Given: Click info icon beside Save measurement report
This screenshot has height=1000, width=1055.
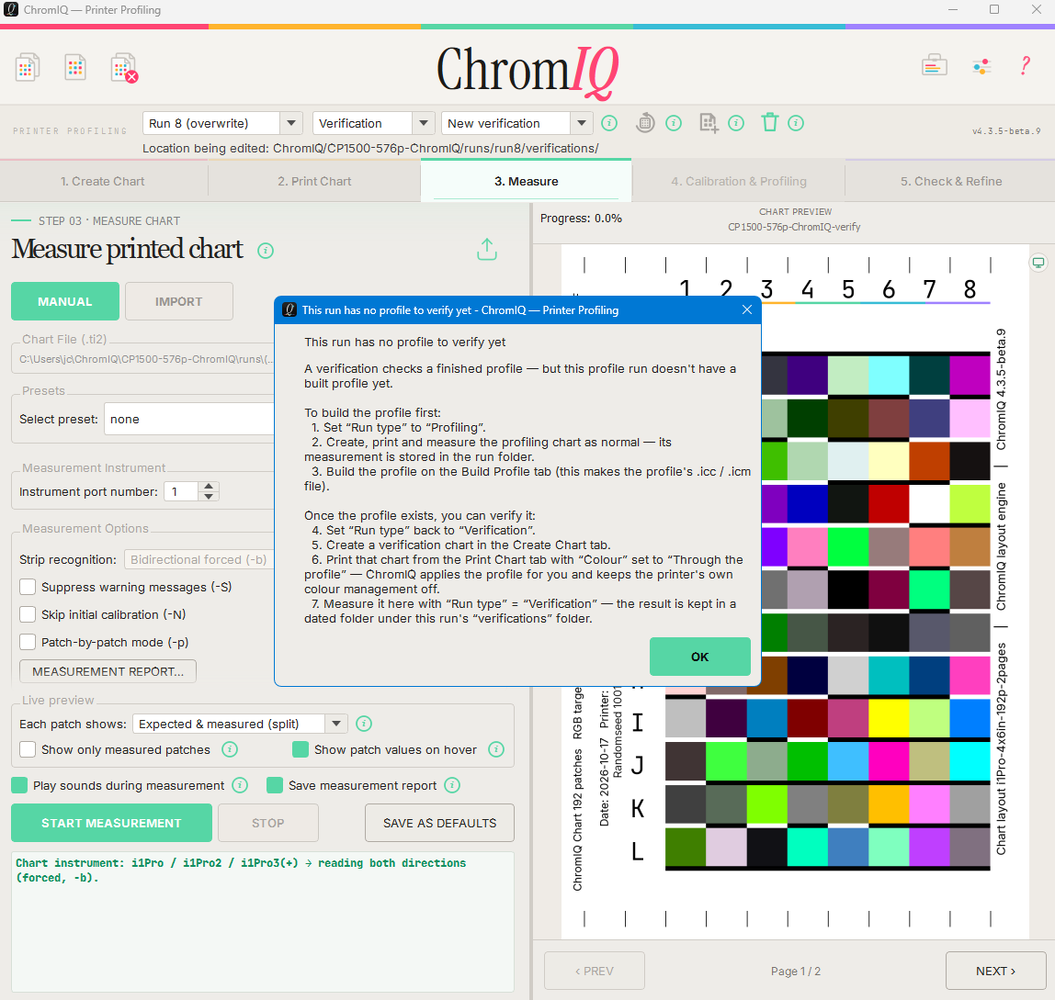Looking at the screenshot, I should click(452, 785).
